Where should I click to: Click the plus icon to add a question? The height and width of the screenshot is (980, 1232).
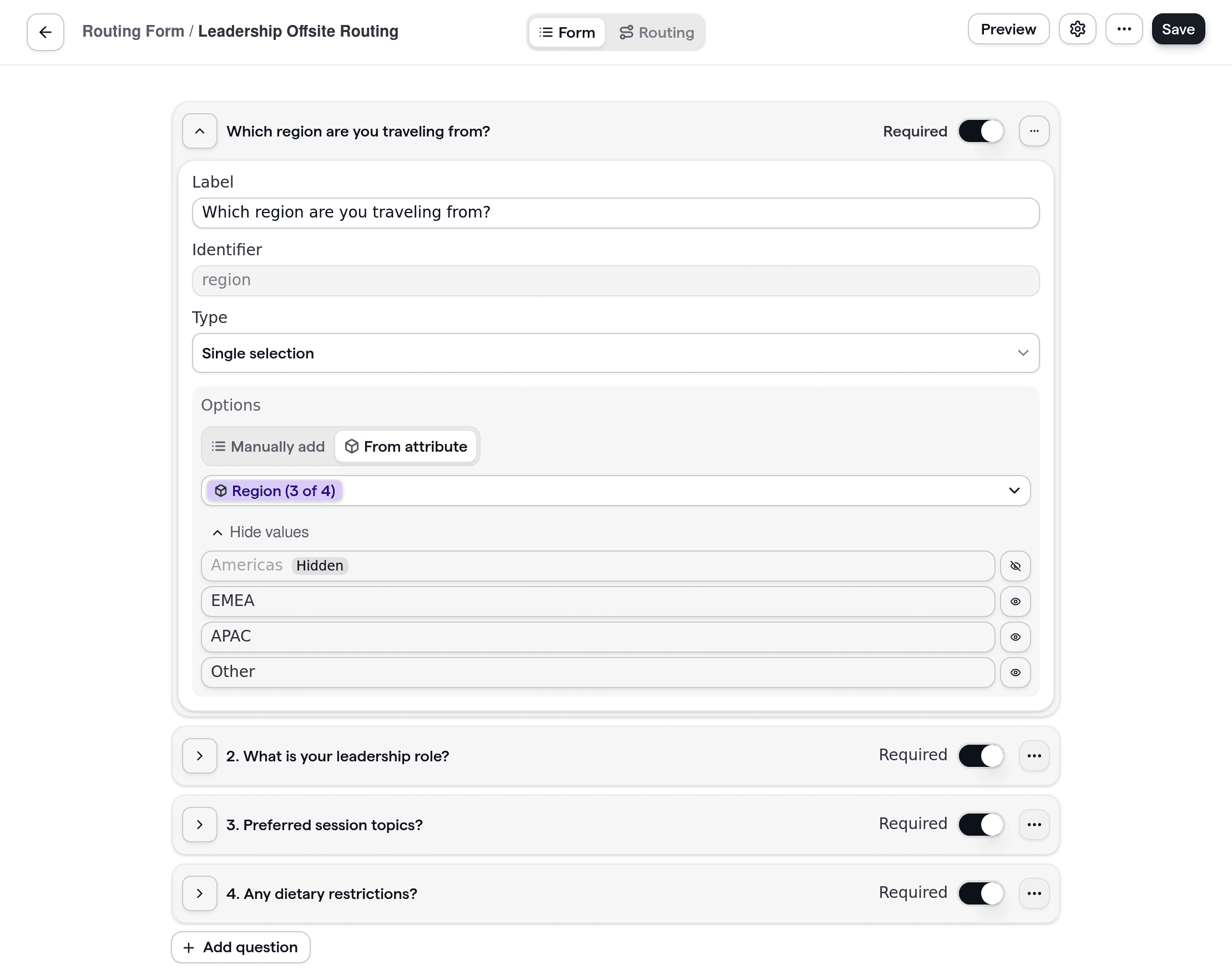pyautogui.click(x=188, y=947)
